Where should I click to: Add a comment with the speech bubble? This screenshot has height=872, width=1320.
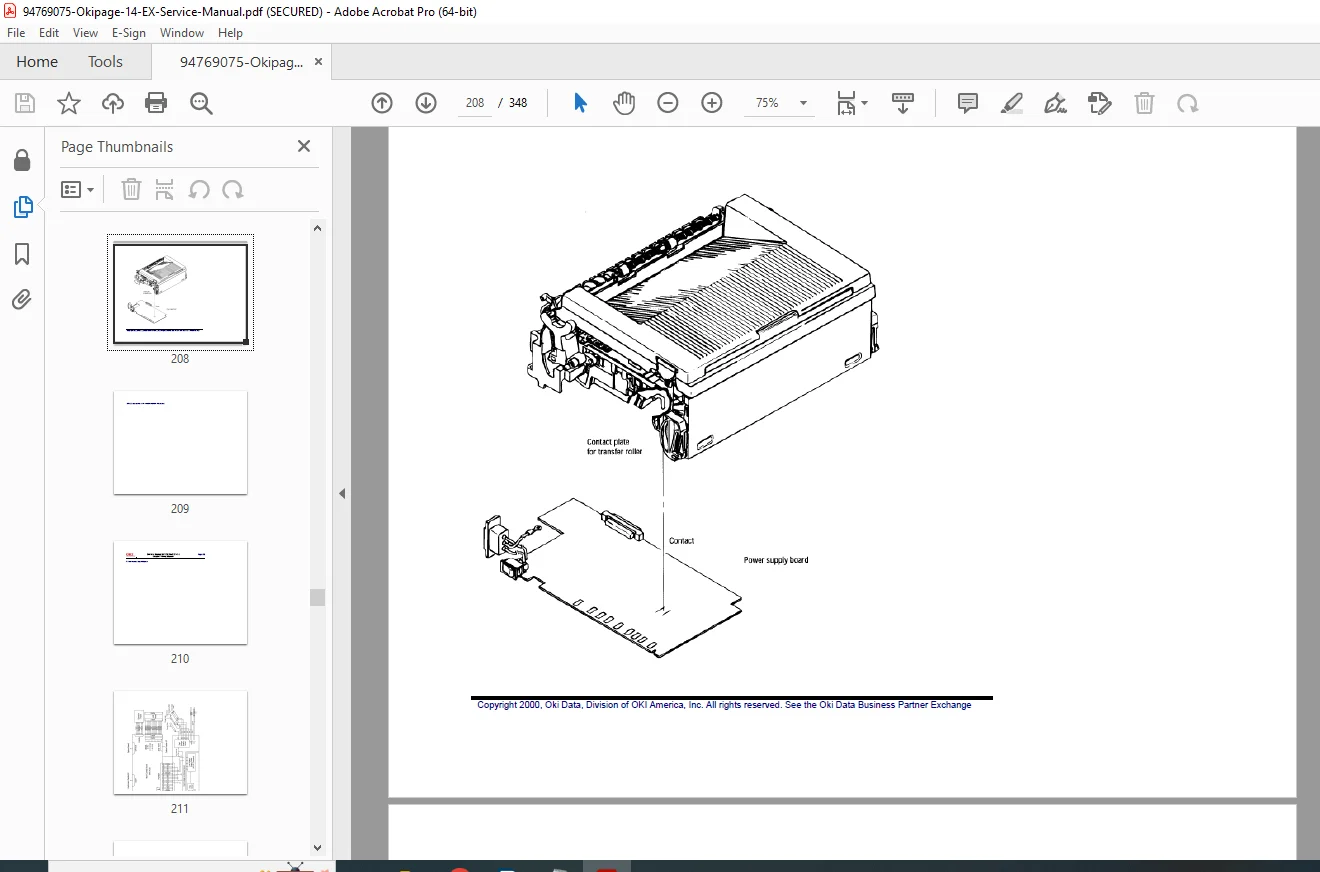pyautogui.click(x=968, y=103)
